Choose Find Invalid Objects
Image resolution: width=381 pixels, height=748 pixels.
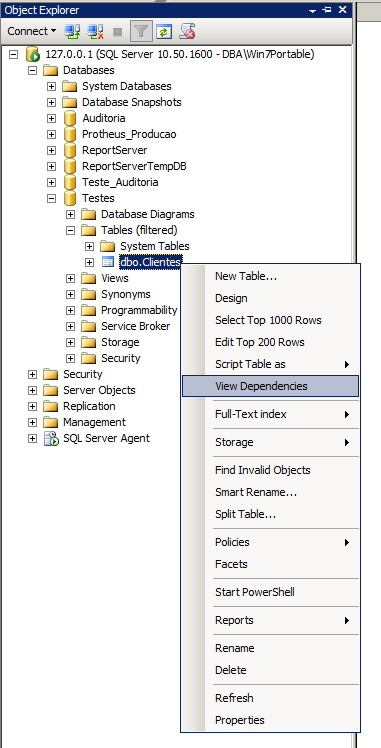pyautogui.click(x=270, y=470)
